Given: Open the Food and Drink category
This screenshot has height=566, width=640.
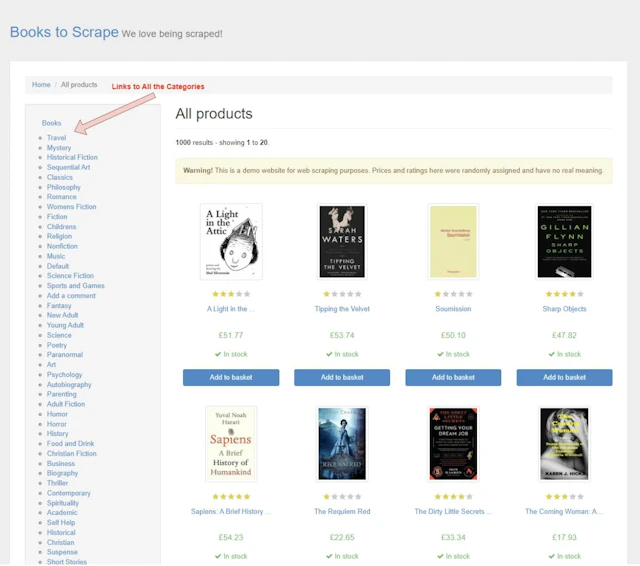Looking at the screenshot, I should 70,444.
